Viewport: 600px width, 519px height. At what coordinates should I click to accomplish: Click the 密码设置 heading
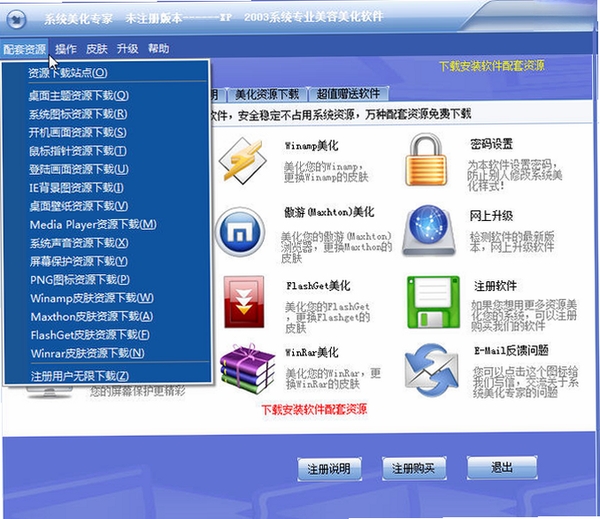tap(491, 144)
